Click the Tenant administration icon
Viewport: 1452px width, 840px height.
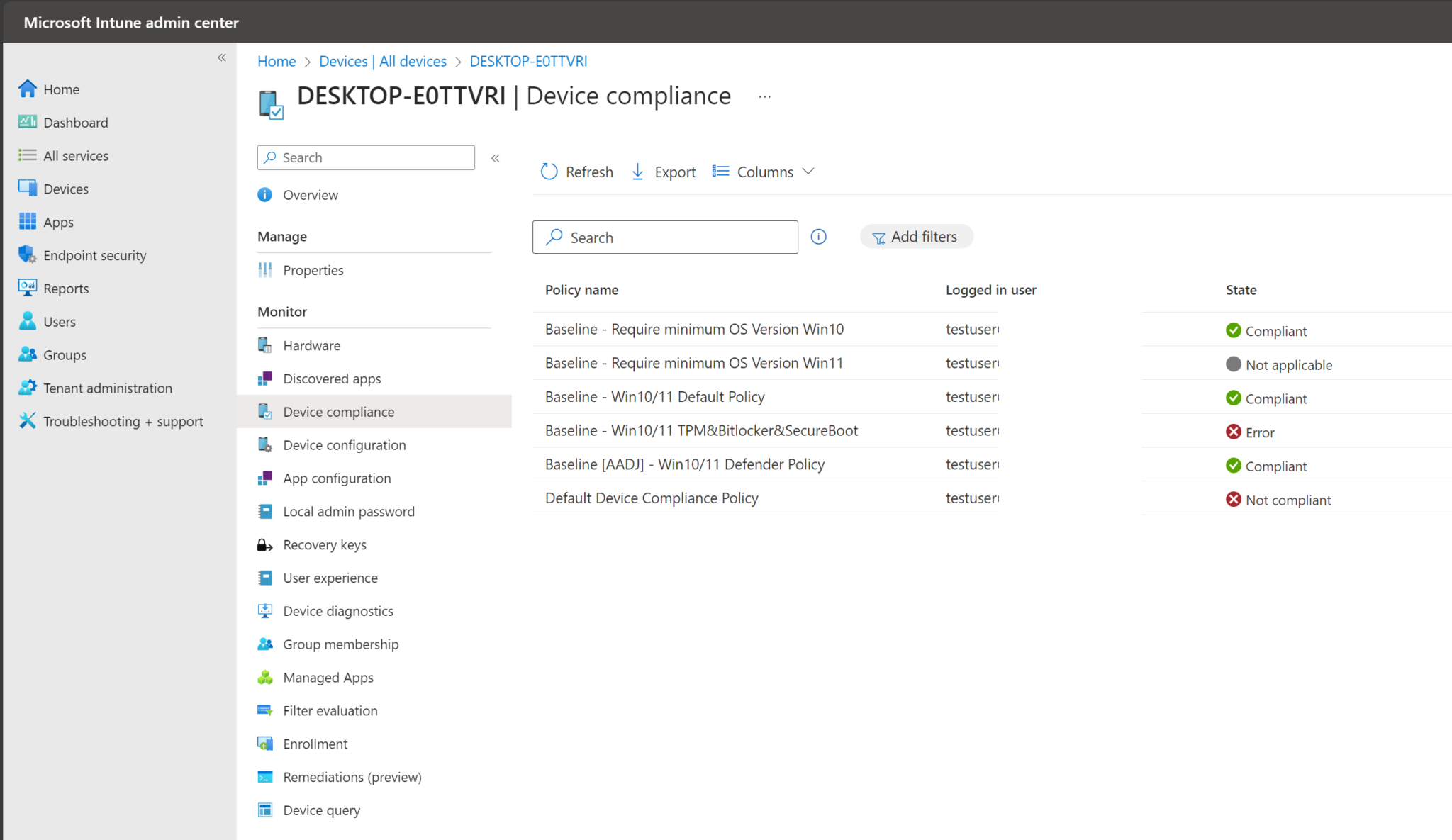pos(28,388)
